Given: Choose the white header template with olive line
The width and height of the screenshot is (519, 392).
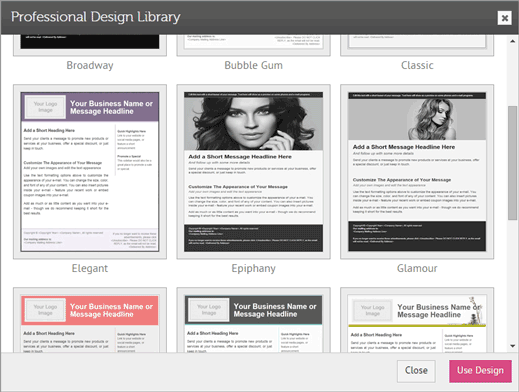Looking at the screenshot, I should [x=417, y=320].
